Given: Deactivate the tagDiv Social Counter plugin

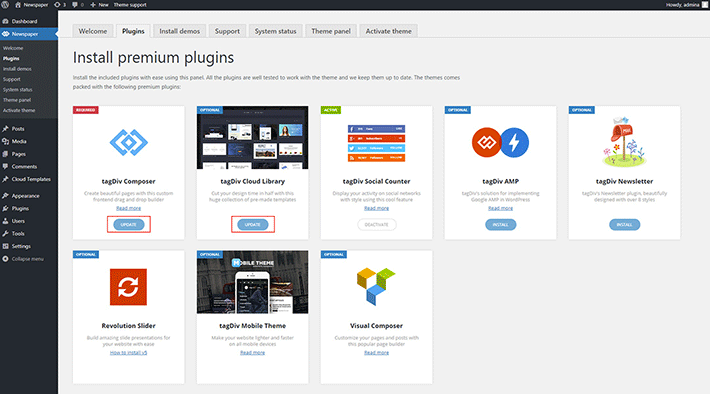Looking at the screenshot, I should point(377,225).
